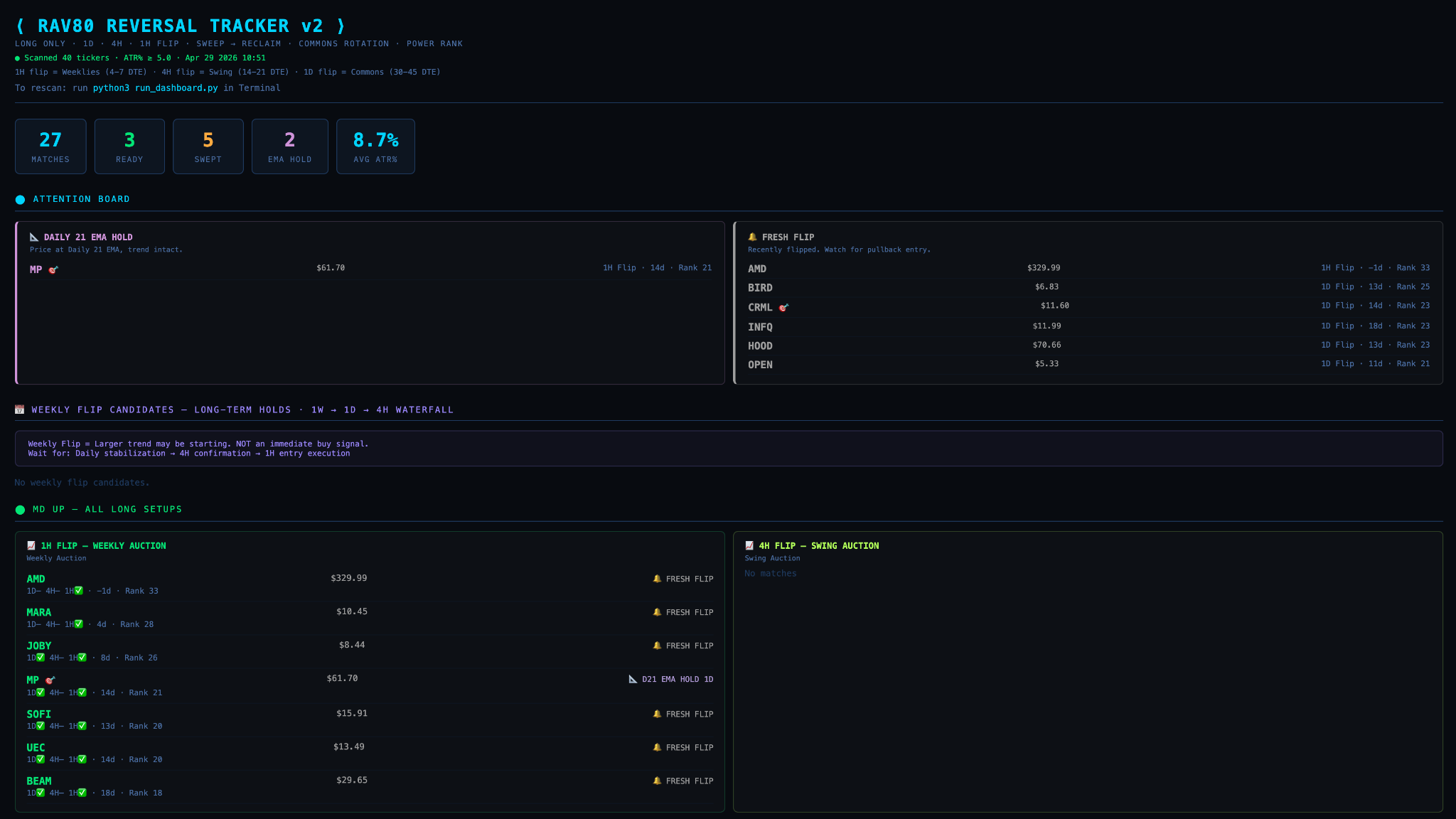Click the ruler icon beside DAILY 21 EMA HOLD
Screen dimensions: 1456x819
click(x=34, y=237)
